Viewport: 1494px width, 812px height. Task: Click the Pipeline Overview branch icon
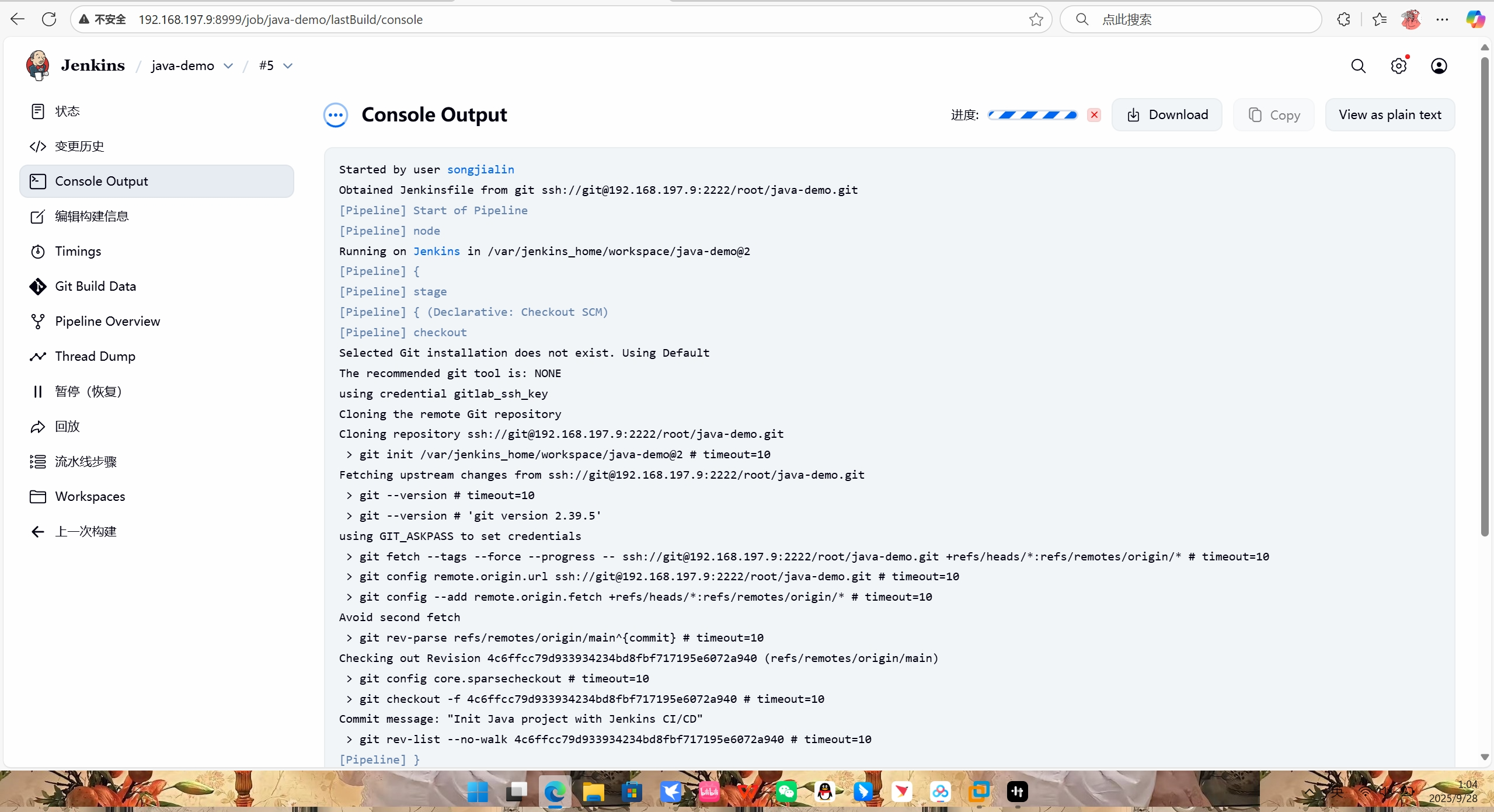[38, 322]
